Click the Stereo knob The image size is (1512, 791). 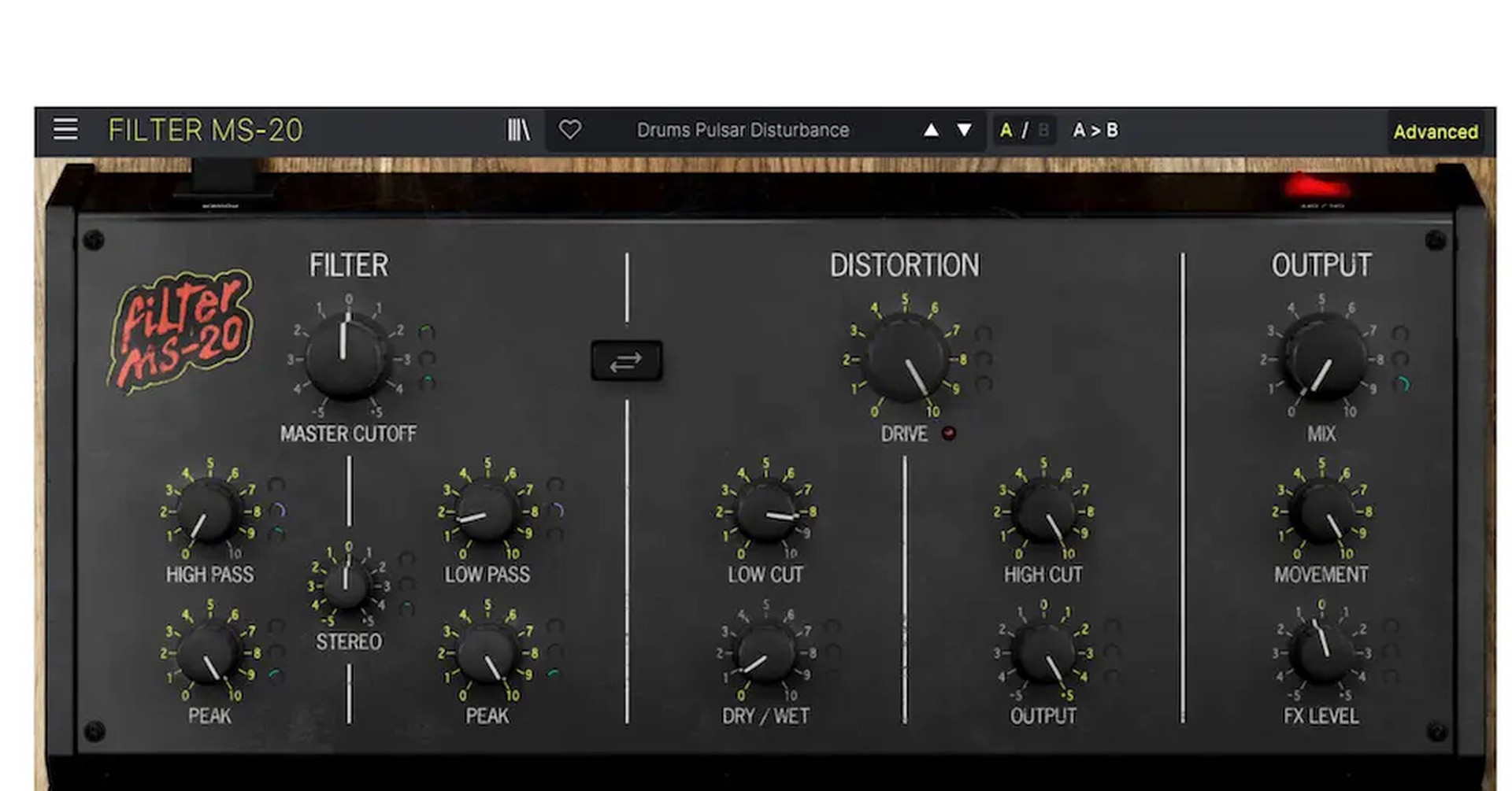click(346, 586)
